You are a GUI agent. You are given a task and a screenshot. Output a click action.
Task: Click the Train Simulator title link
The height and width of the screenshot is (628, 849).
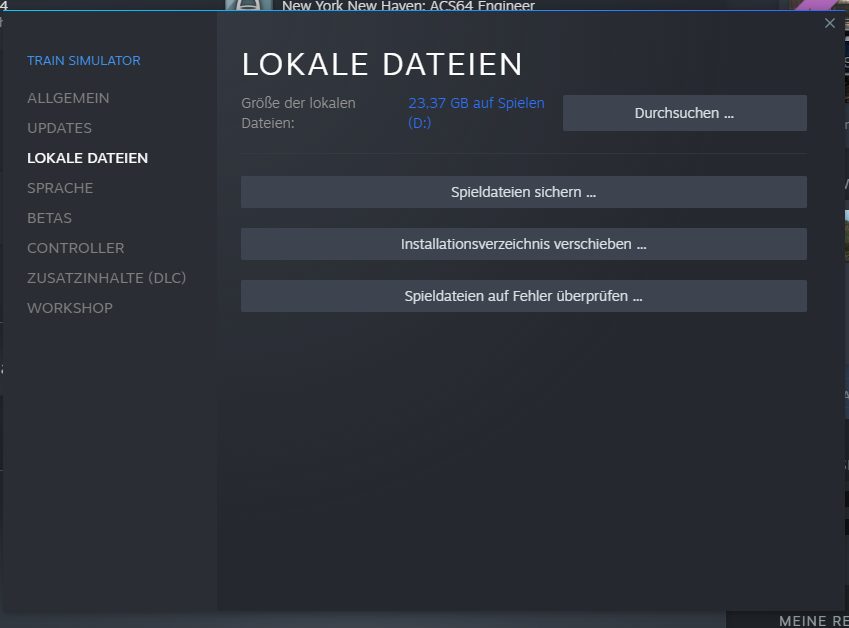pyautogui.click(x=84, y=61)
